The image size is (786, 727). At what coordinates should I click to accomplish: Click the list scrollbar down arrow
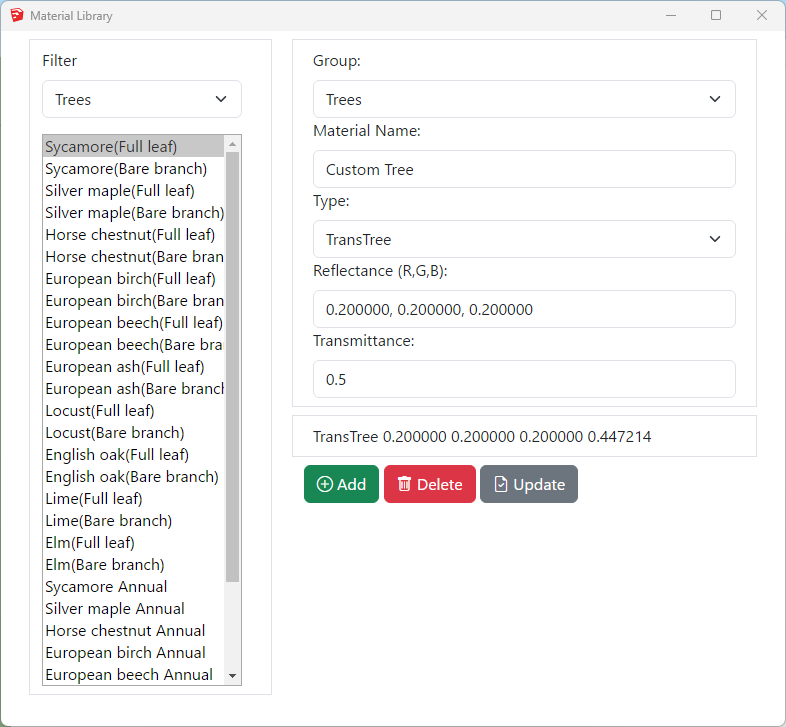point(233,676)
